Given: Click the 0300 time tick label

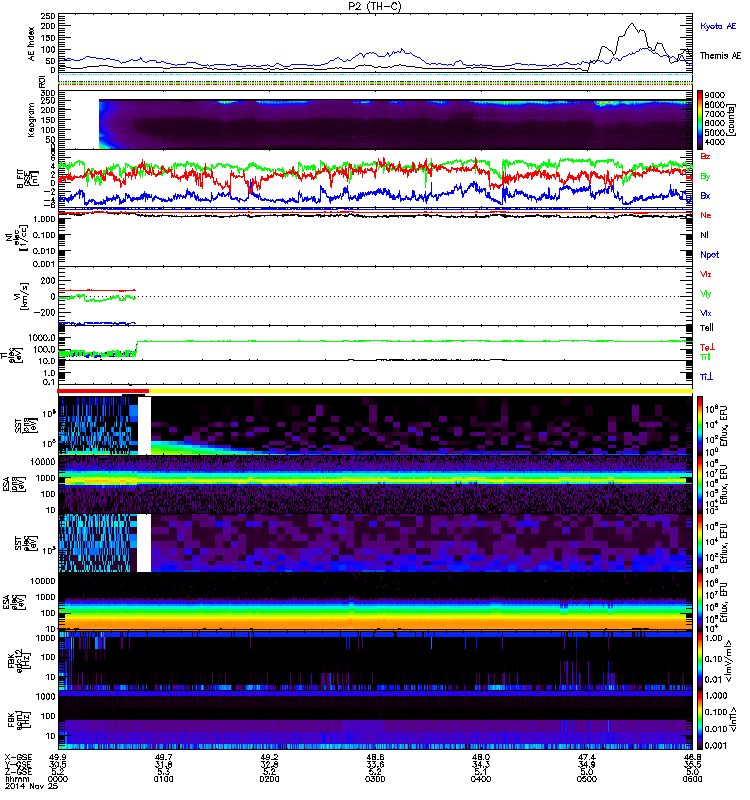Looking at the screenshot, I should click(x=375, y=779).
